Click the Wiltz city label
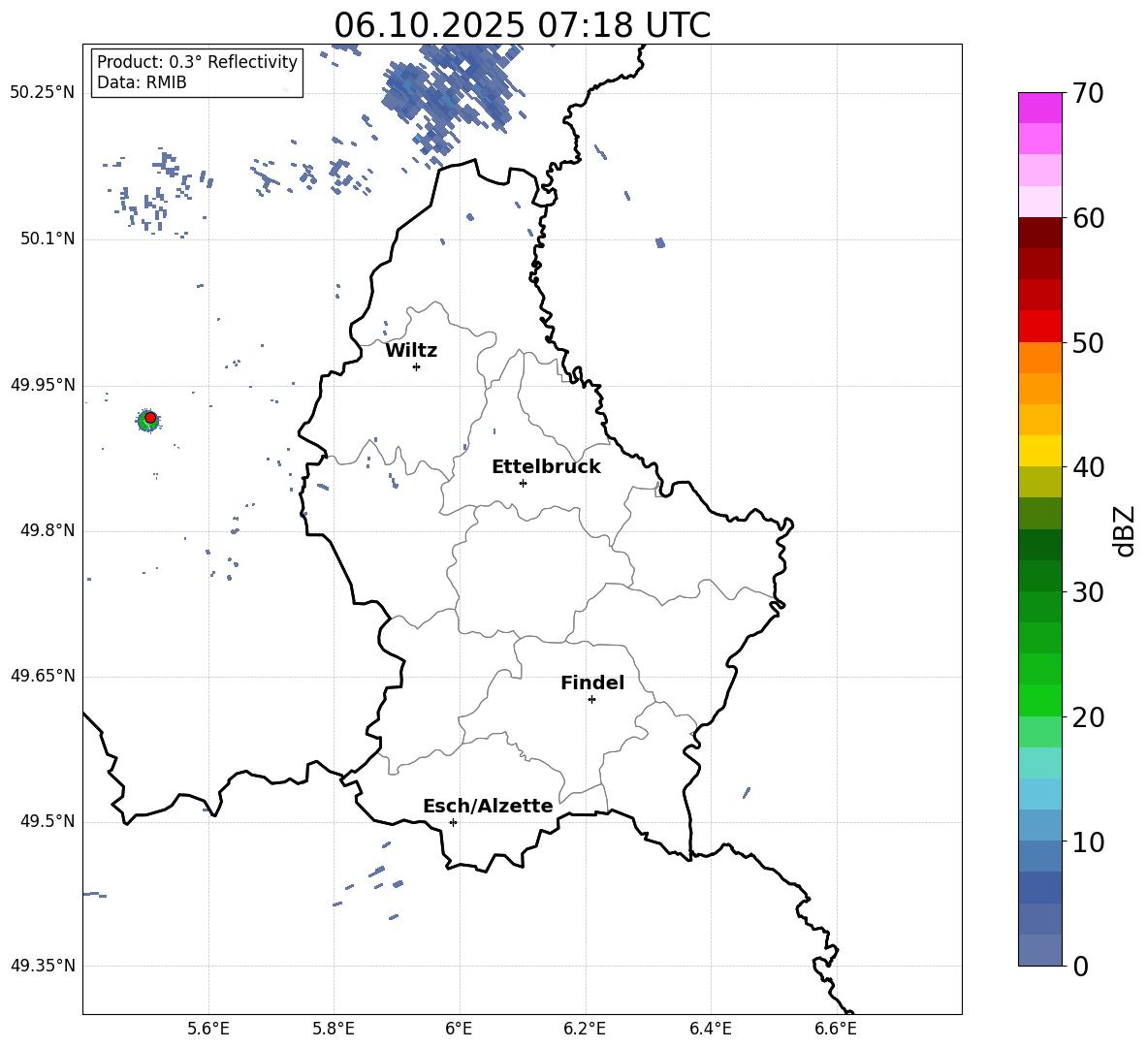 411,351
